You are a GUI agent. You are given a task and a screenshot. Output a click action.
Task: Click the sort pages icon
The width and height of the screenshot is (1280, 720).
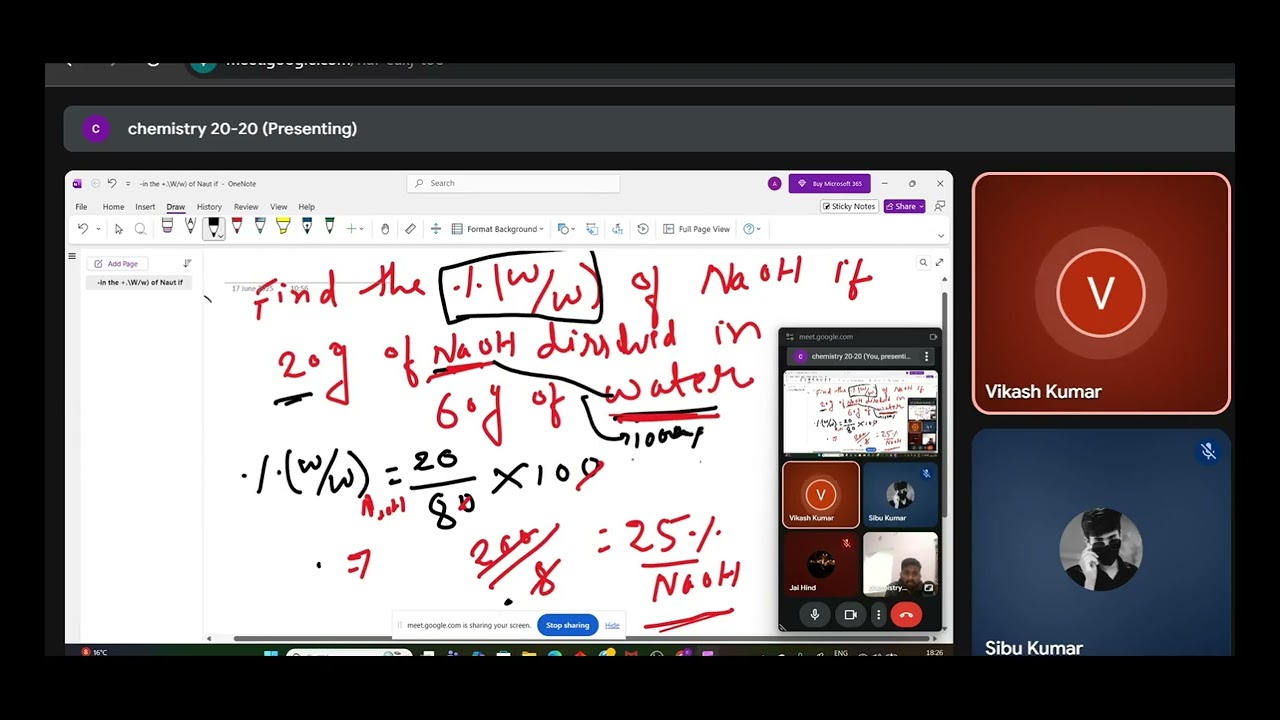187,263
